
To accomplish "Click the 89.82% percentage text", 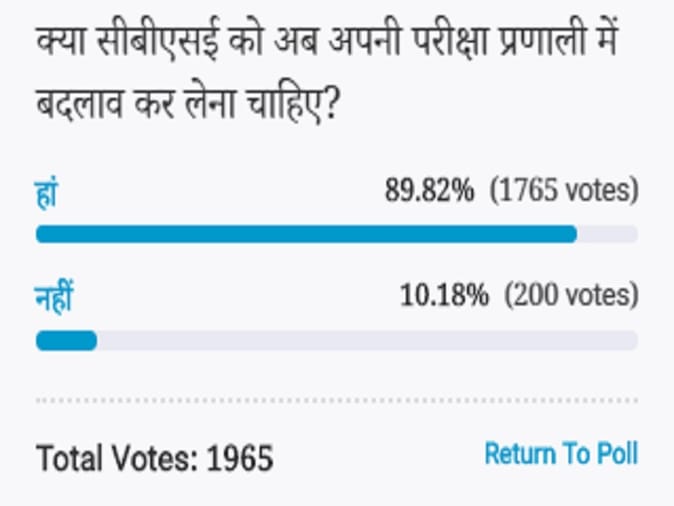I will [429, 190].
